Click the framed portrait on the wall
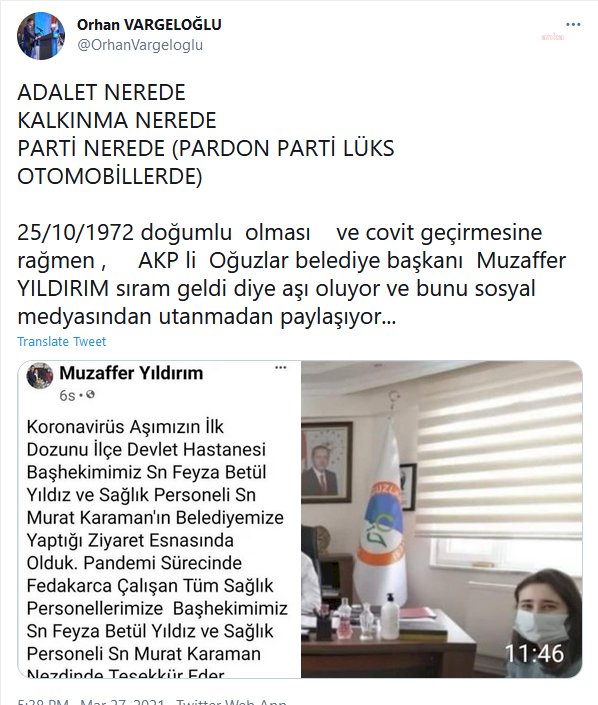The image size is (598, 705). (x=326, y=462)
